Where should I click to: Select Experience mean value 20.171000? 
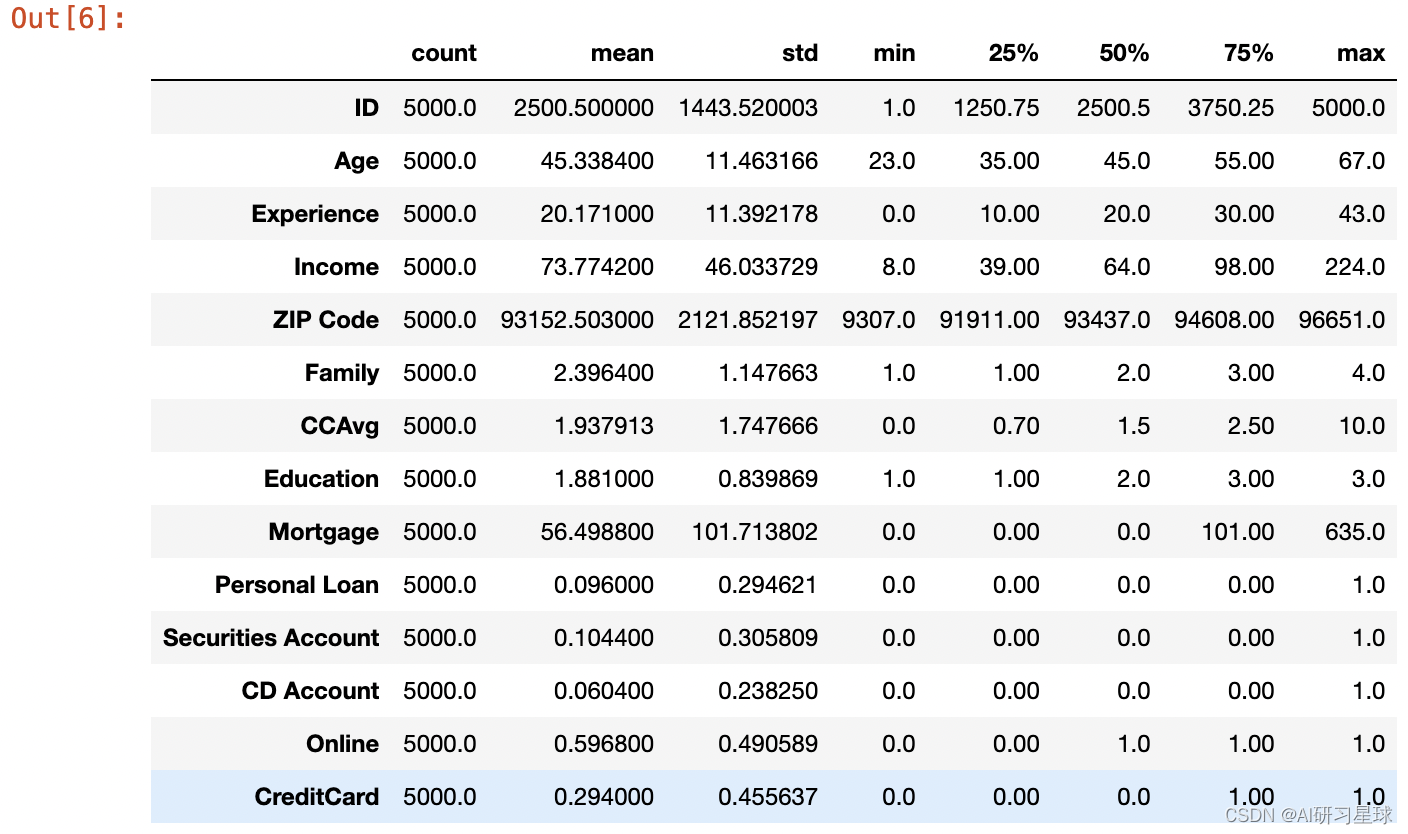[597, 214]
